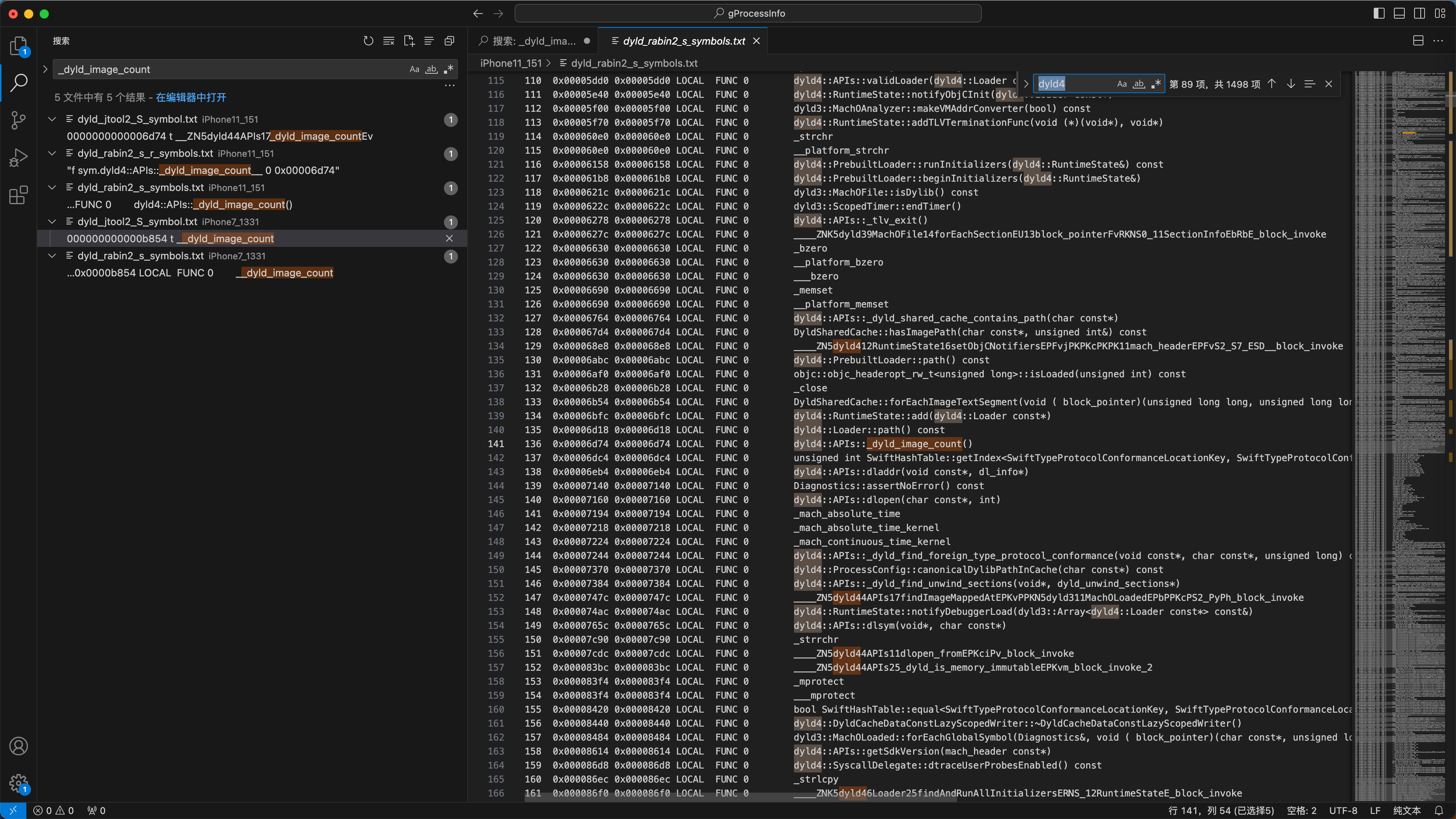Screen dimensions: 1456x819
Task: Collapse dyld_rabin2_s_symbols.txt iPhone7_1331 results
Action: click(52, 256)
